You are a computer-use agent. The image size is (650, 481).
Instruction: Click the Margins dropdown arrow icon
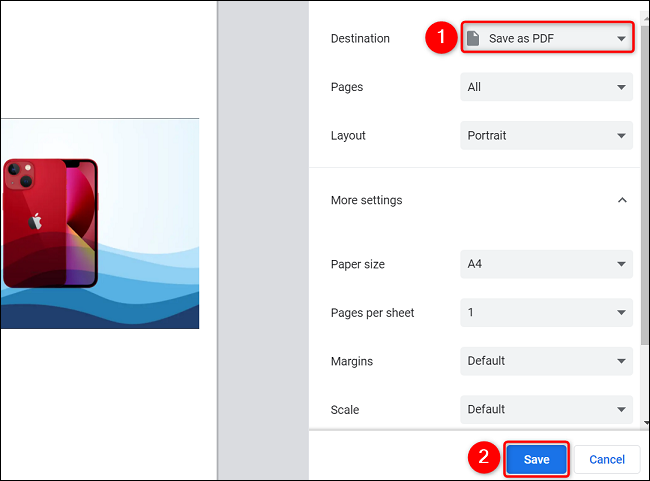tap(621, 361)
